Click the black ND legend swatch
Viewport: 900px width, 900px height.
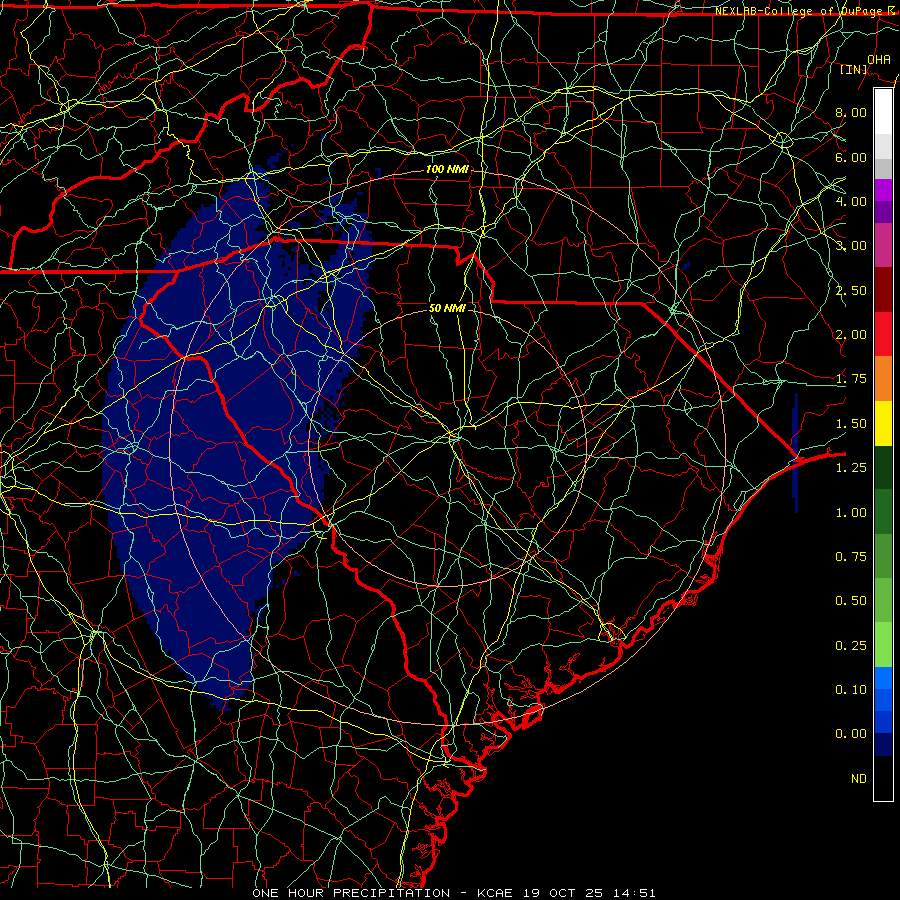click(x=883, y=778)
